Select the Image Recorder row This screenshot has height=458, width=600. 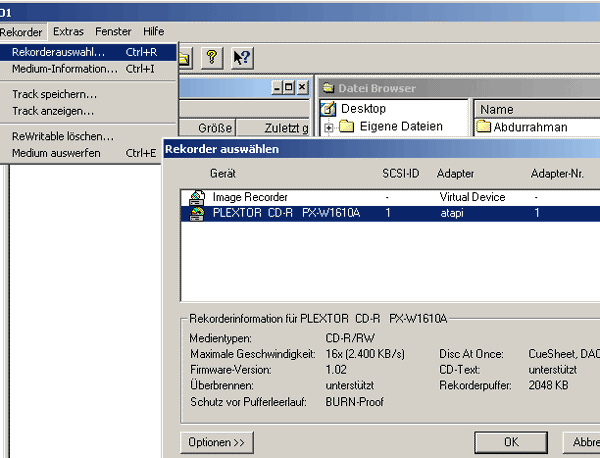coord(390,197)
